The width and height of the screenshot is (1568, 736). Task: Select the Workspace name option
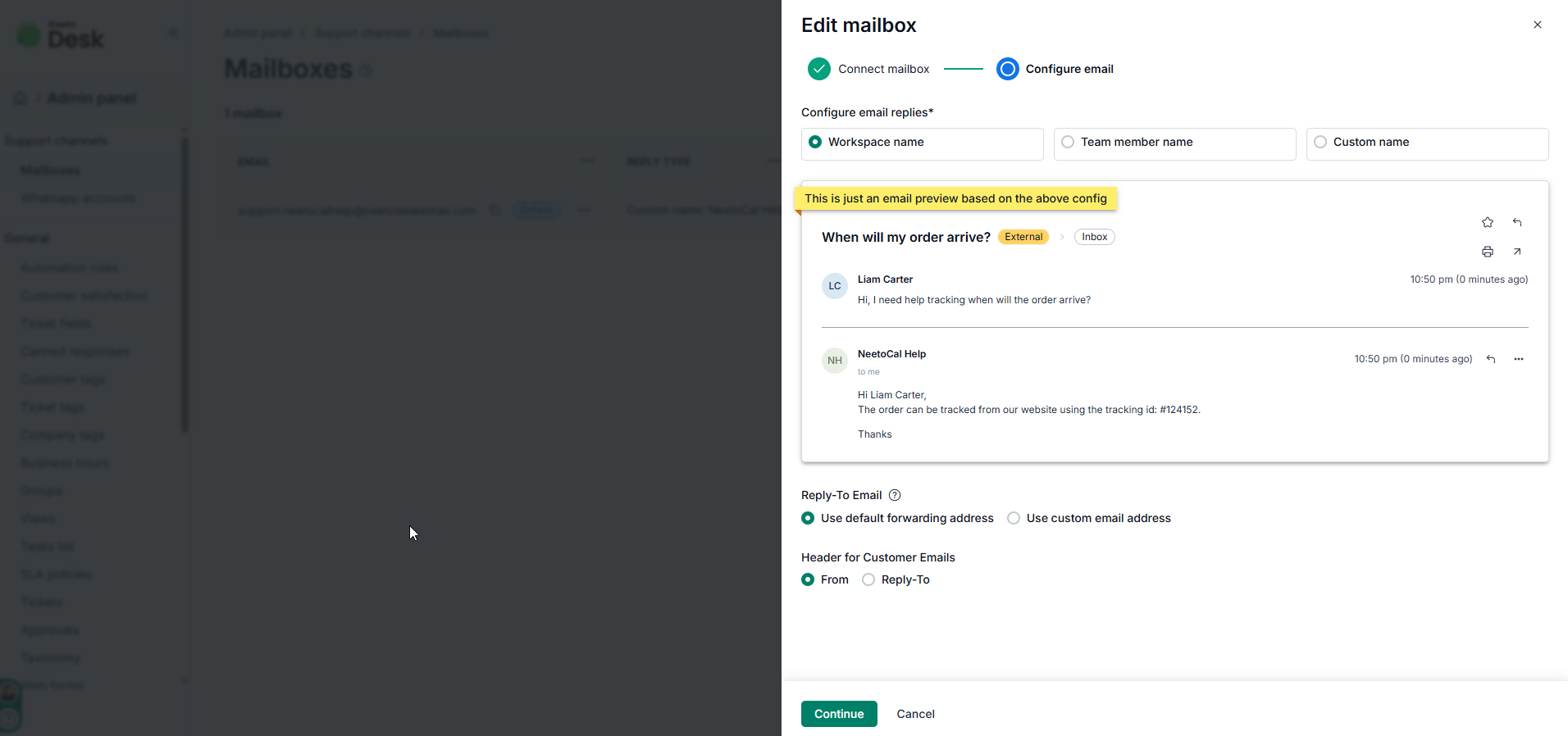(815, 142)
